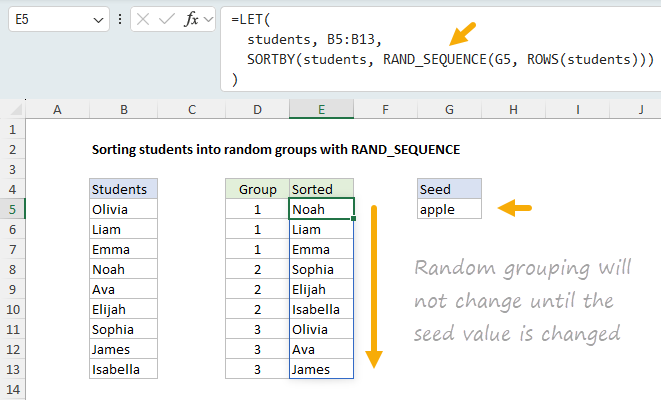Select row 4 header
This screenshot has width=661, height=400.
[13, 189]
